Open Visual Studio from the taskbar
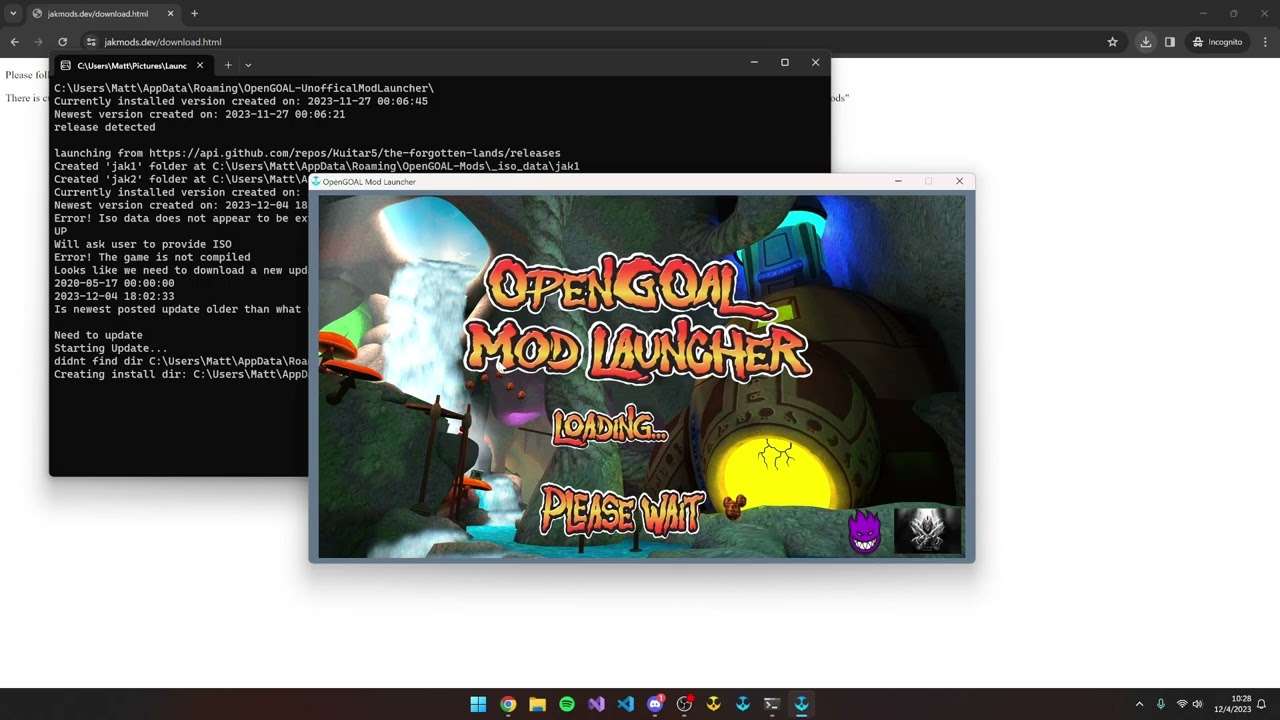The width and height of the screenshot is (1280, 720). pyautogui.click(x=596, y=704)
